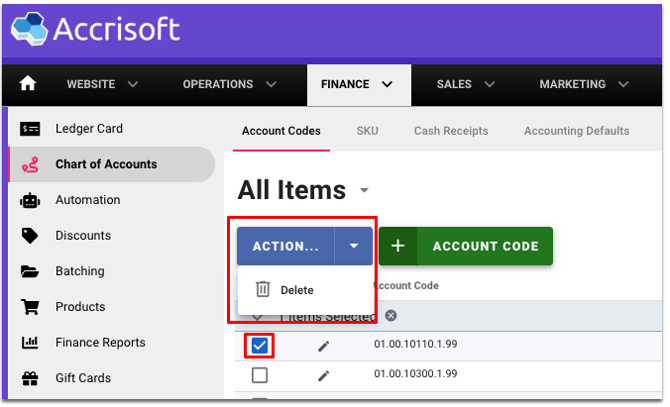Uncheck the checkbox for 01.00.10110.1.99

pos(259,346)
